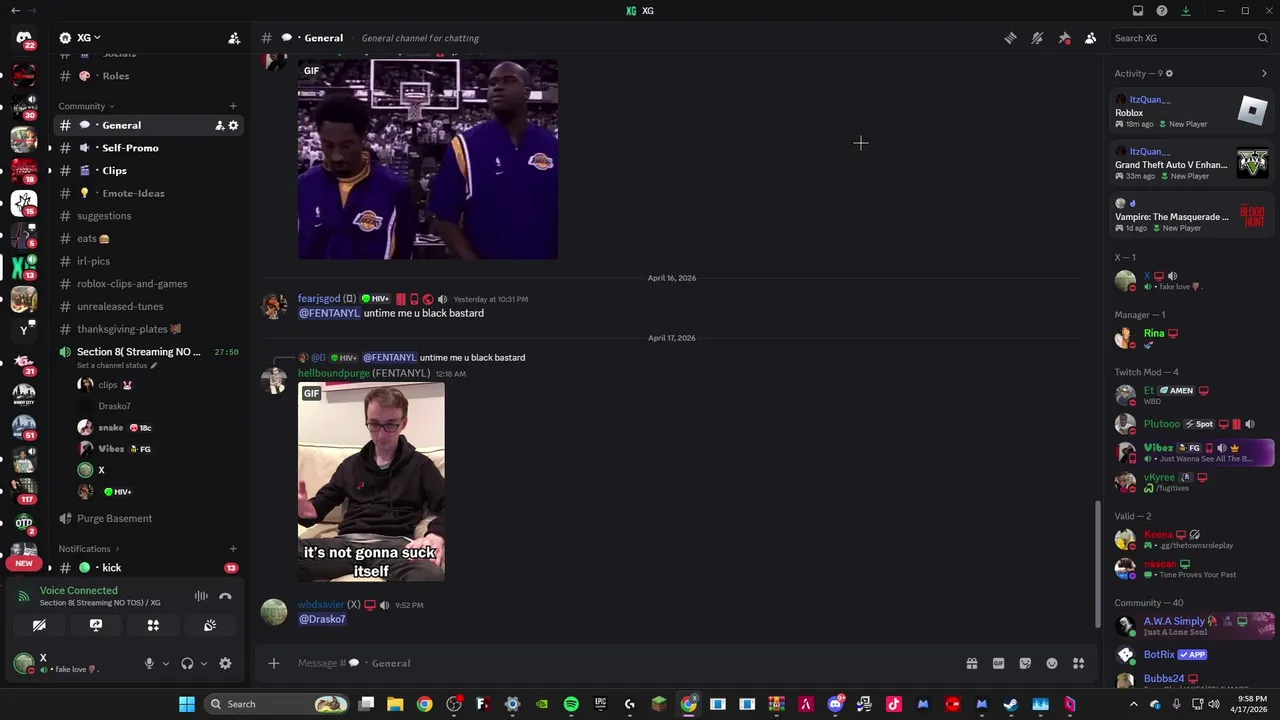Image resolution: width=1280 pixels, height=720 pixels.
Task: Open the gift icon in message bar
Action: click(971, 663)
